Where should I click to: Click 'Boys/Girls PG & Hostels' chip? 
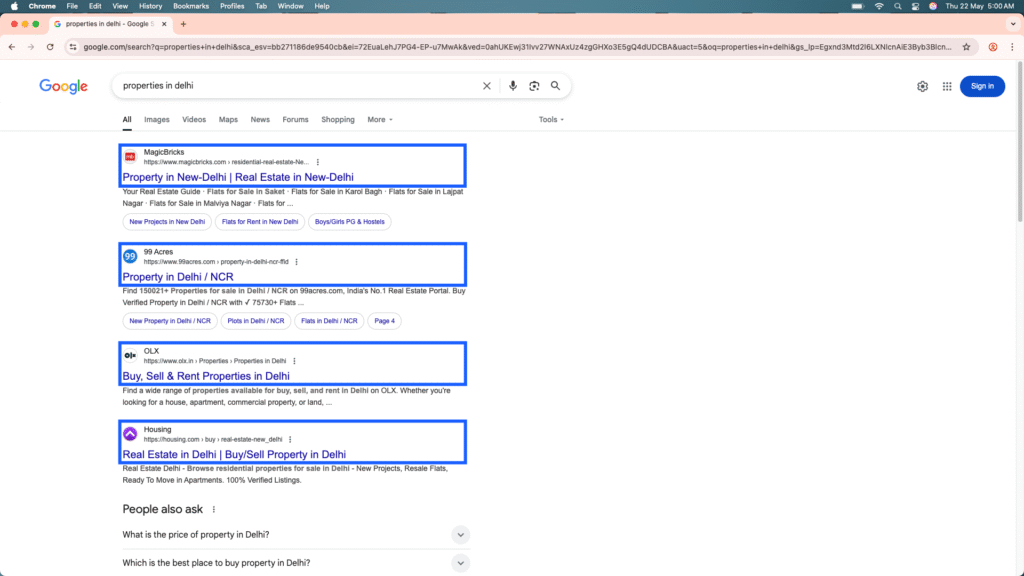pyautogui.click(x=349, y=222)
